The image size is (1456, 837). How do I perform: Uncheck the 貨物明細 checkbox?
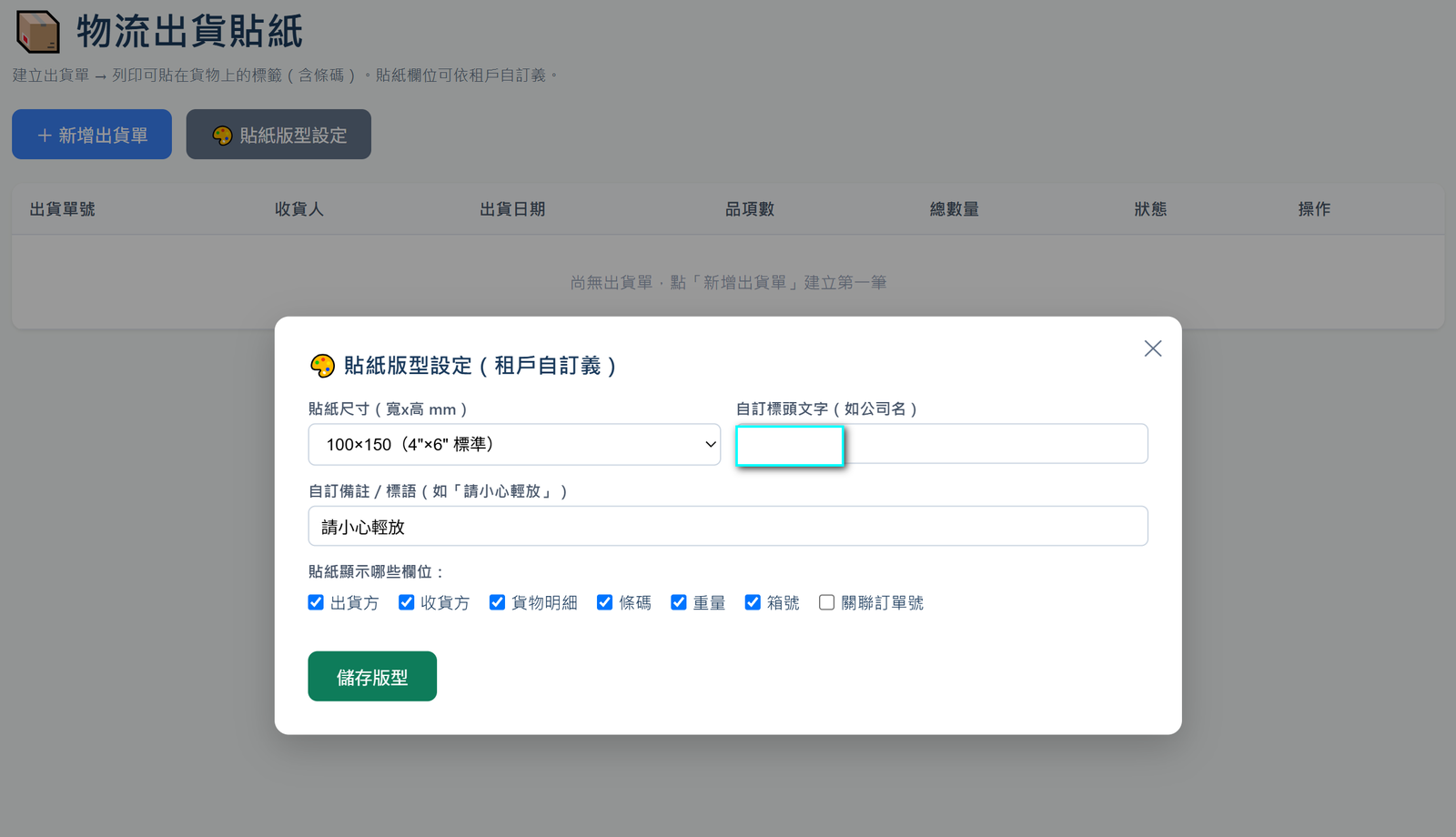(x=497, y=602)
